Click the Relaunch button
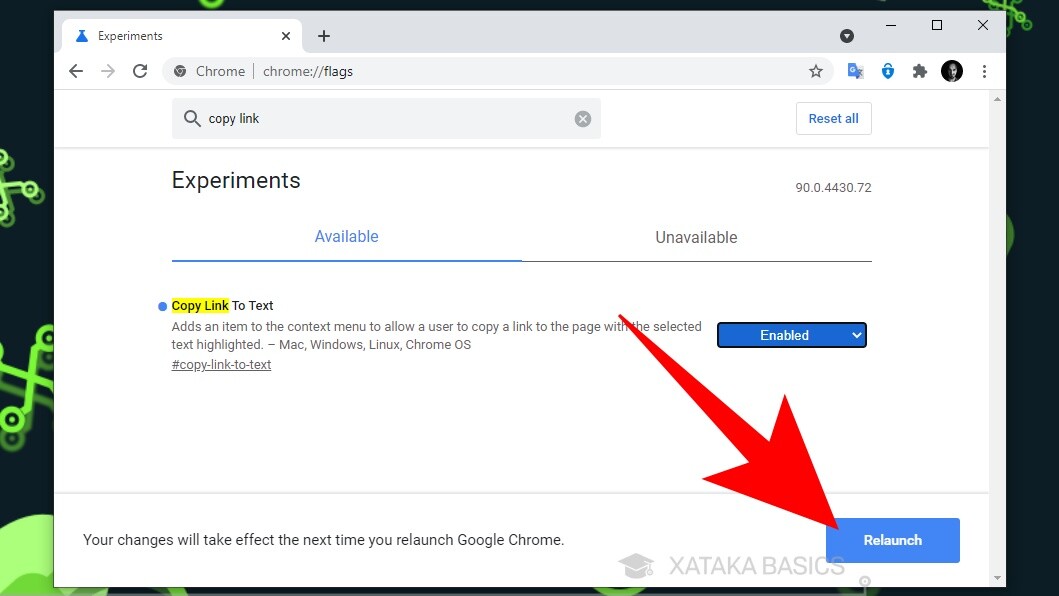 click(x=892, y=539)
